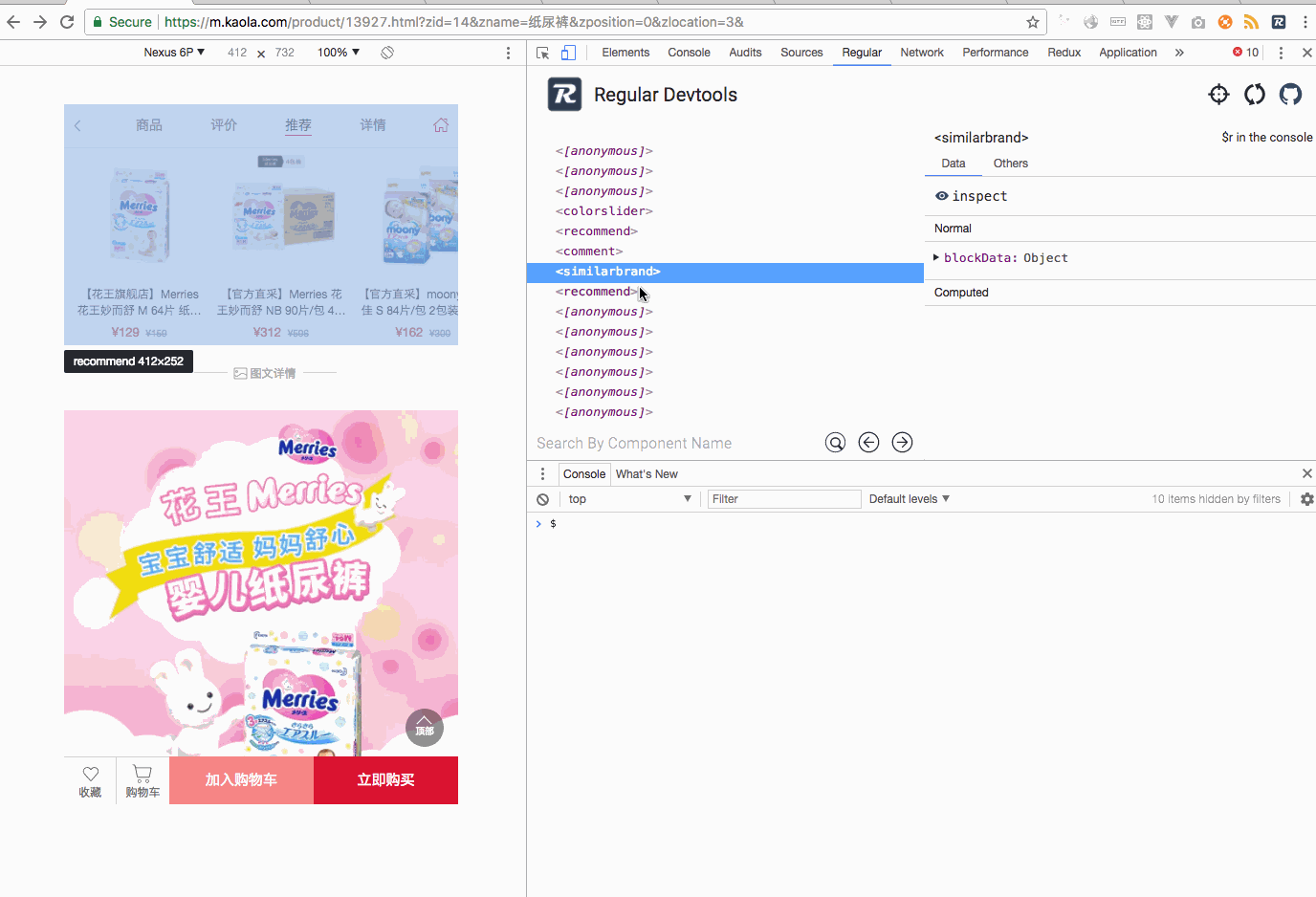Click the crosshair inspect-component icon
The height and width of the screenshot is (897, 1316).
[1218, 94]
